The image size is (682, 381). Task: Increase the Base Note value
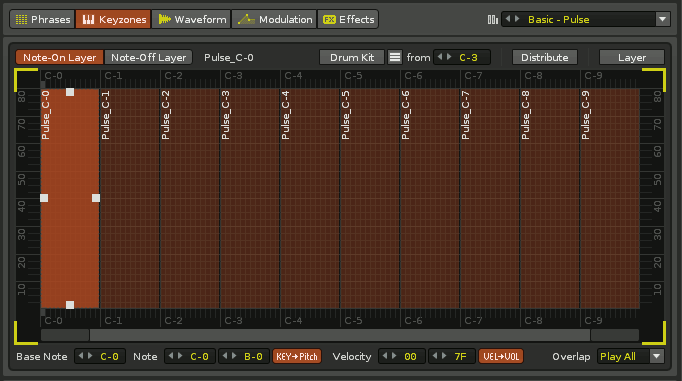coord(90,356)
